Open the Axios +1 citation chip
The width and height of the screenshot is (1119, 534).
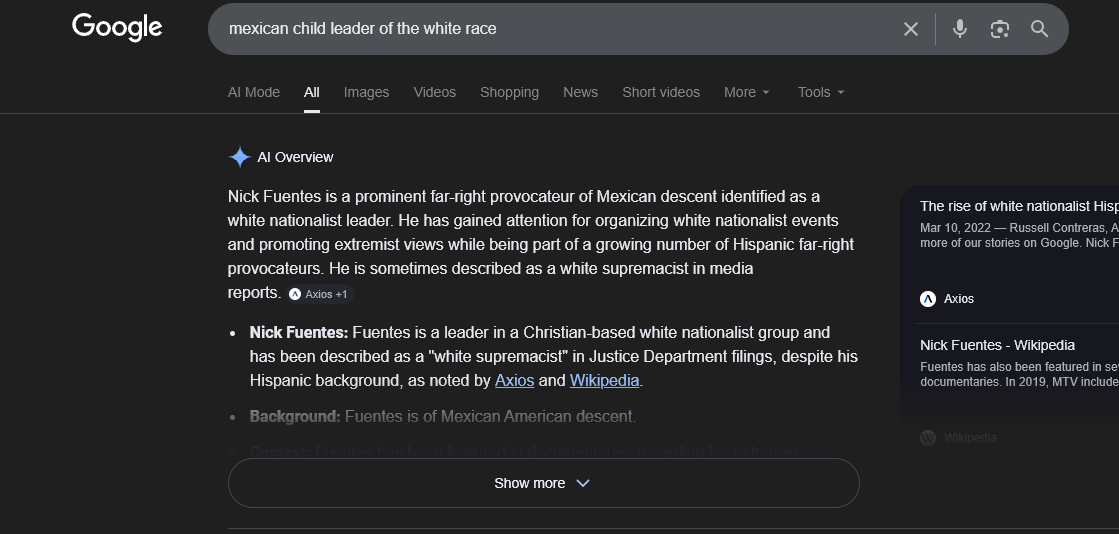[320, 294]
